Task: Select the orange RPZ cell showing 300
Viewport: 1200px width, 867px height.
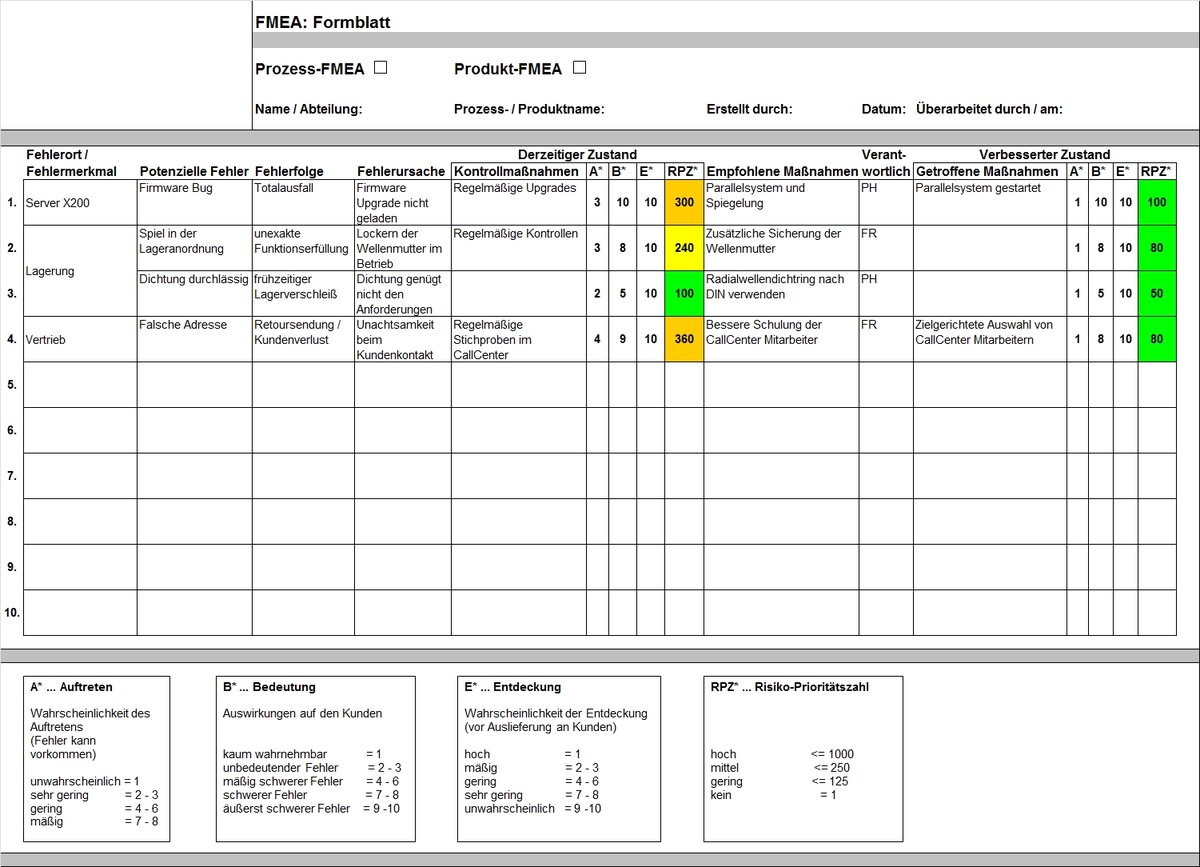Action: [x=684, y=203]
